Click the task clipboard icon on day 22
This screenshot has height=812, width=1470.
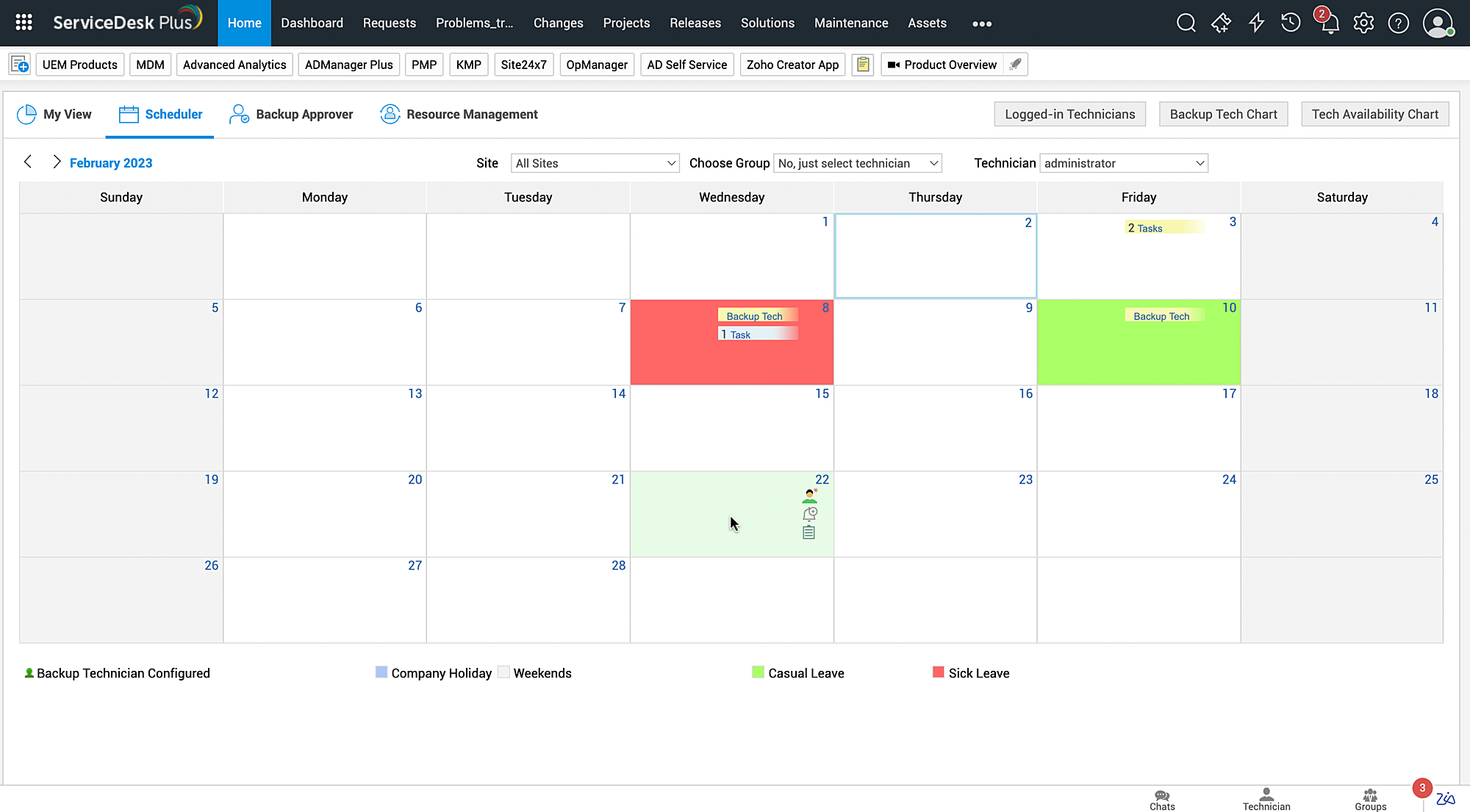[808, 532]
